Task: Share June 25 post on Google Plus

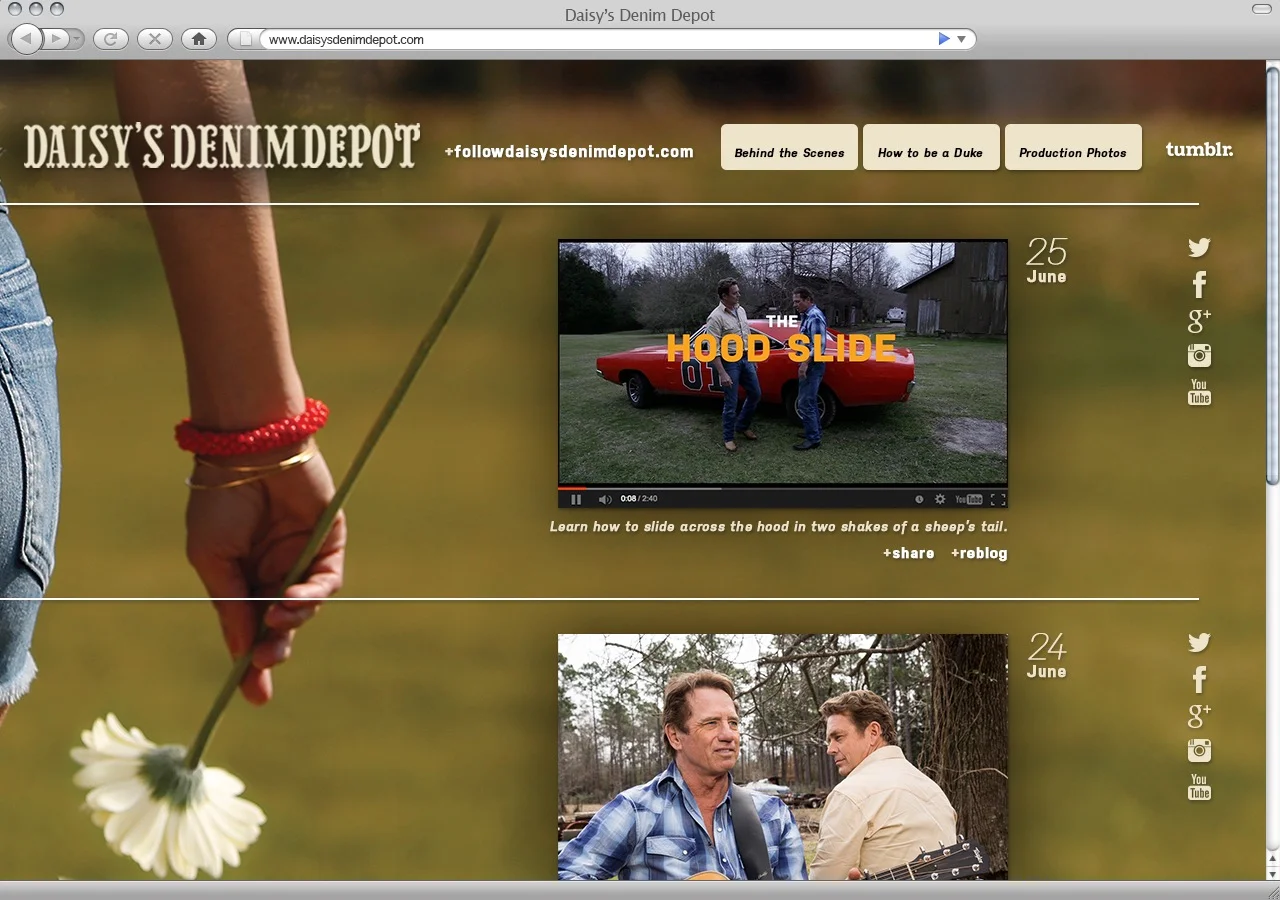Action: tap(1199, 320)
